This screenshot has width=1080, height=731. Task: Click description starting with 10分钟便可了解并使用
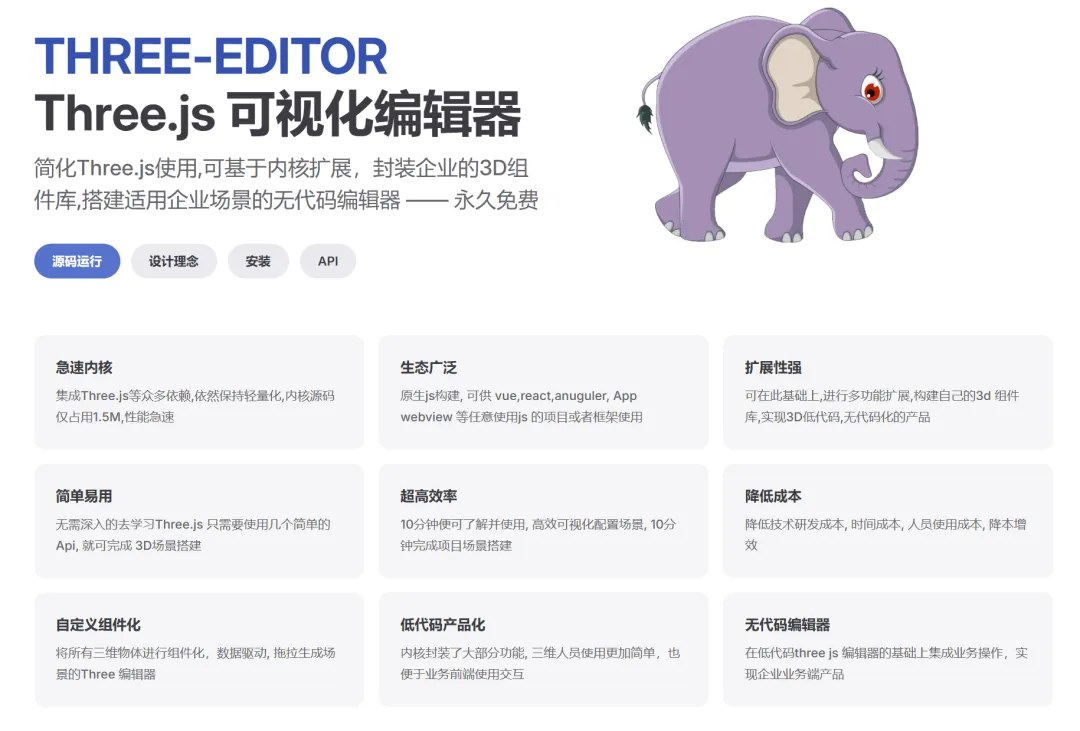pyautogui.click(x=538, y=535)
